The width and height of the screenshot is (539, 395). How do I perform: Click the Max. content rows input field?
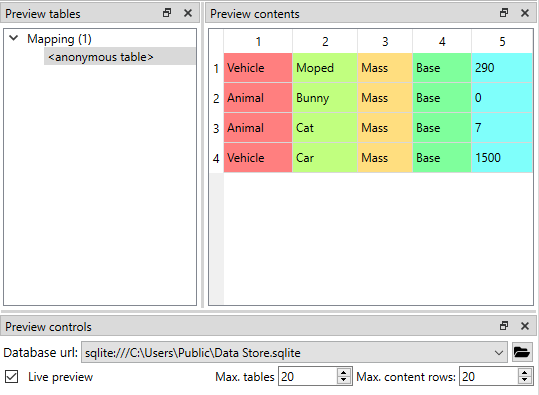(x=489, y=377)
